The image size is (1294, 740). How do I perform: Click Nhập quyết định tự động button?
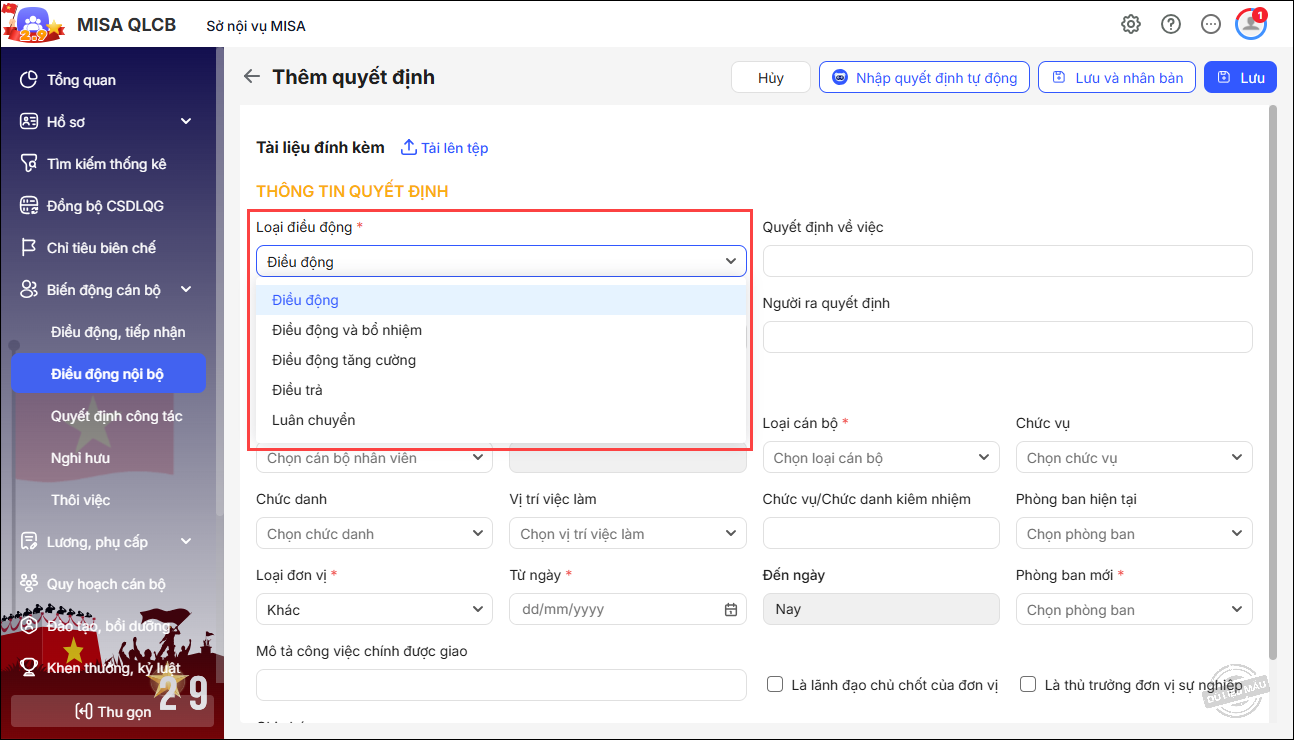924,78
